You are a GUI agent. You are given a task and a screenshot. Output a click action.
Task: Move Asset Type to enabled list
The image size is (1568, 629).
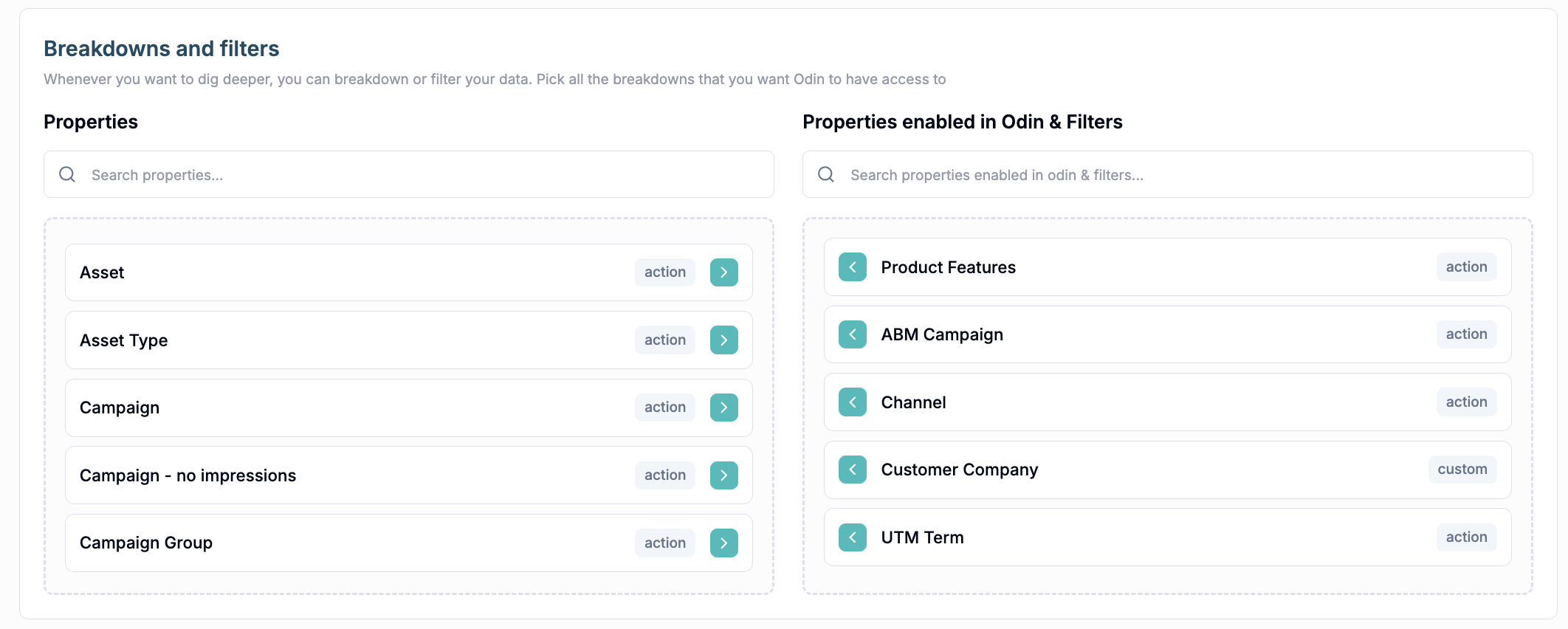[x=723, y=340]
